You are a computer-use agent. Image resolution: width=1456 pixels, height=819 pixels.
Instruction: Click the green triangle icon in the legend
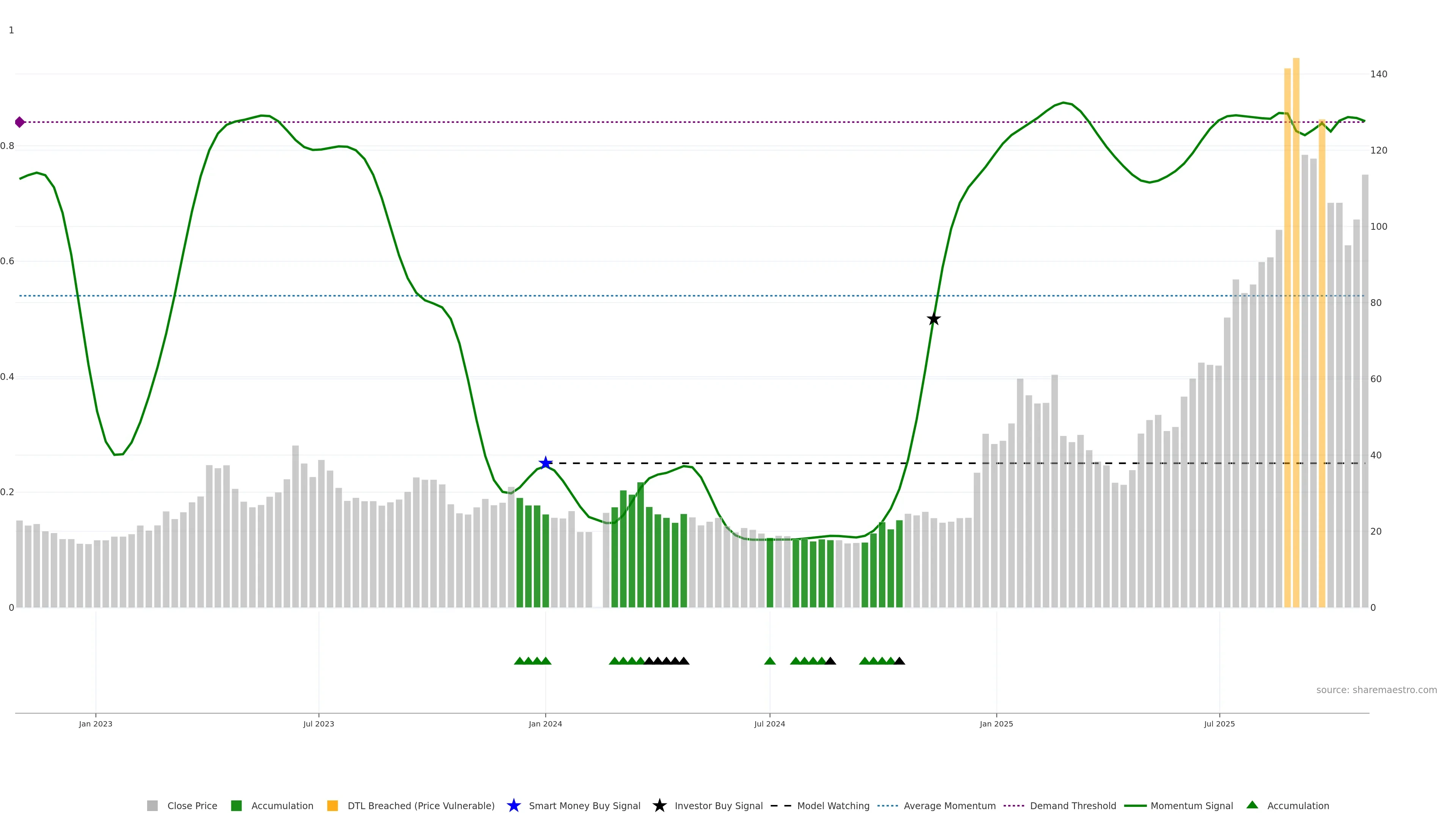point(1252,805)
